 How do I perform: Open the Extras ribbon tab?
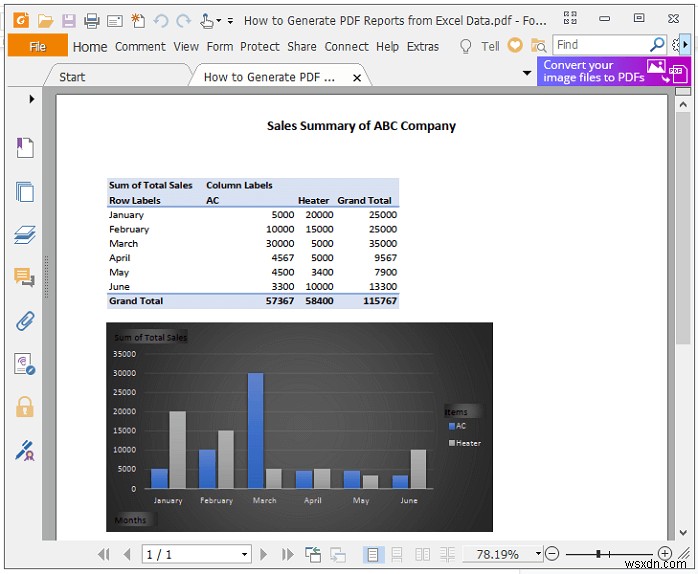[423, 46]
